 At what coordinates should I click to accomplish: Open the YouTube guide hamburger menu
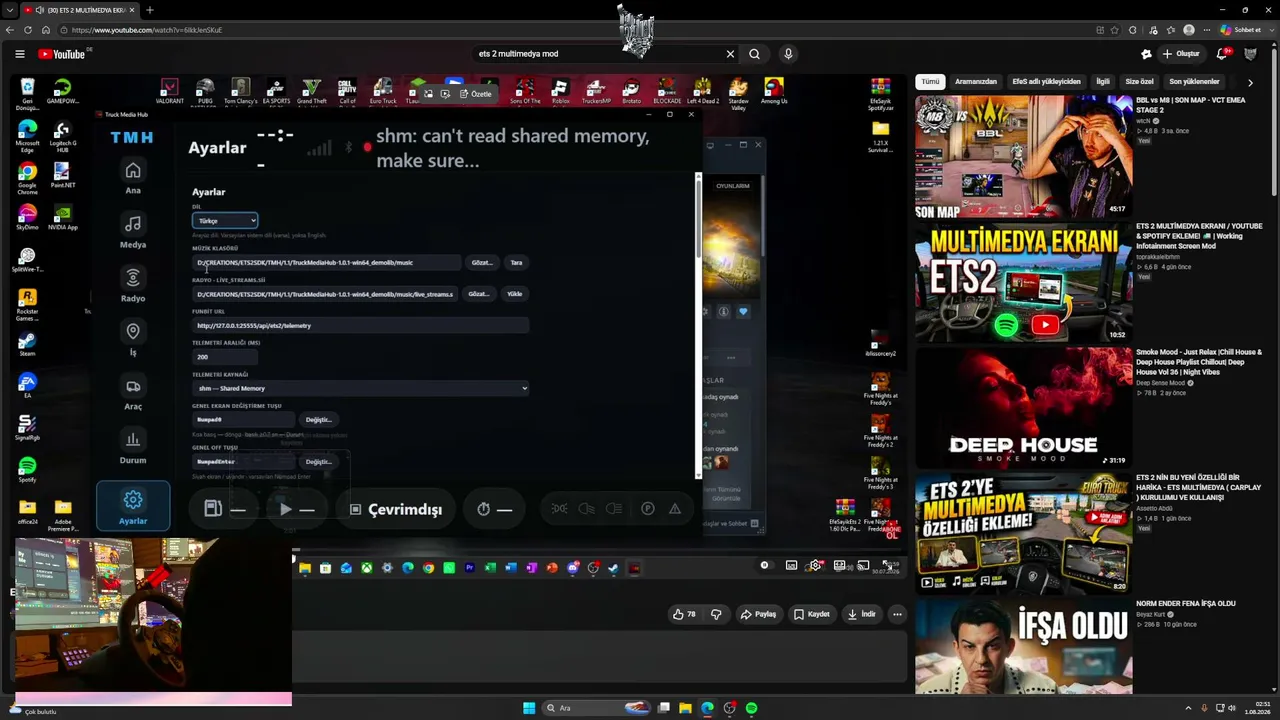pyautogui.click(x=20, y=54)
